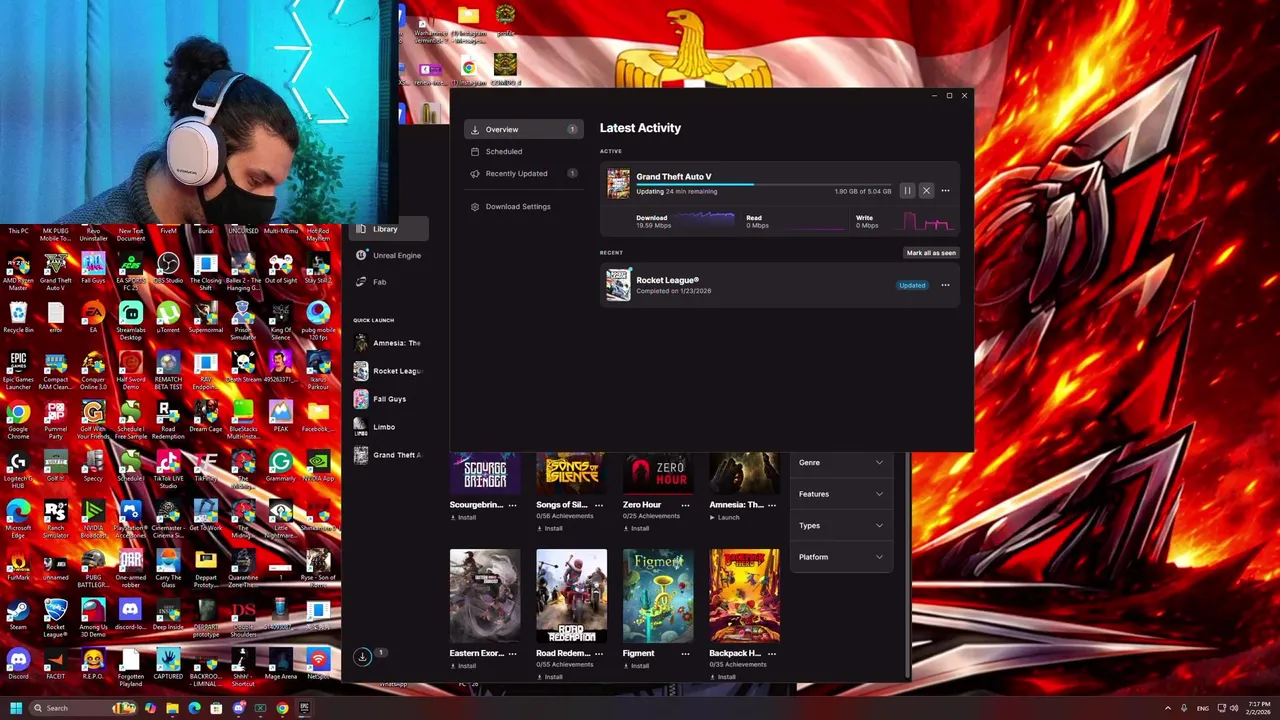
Task: Click Mark all as seen button
Action: 931,253
